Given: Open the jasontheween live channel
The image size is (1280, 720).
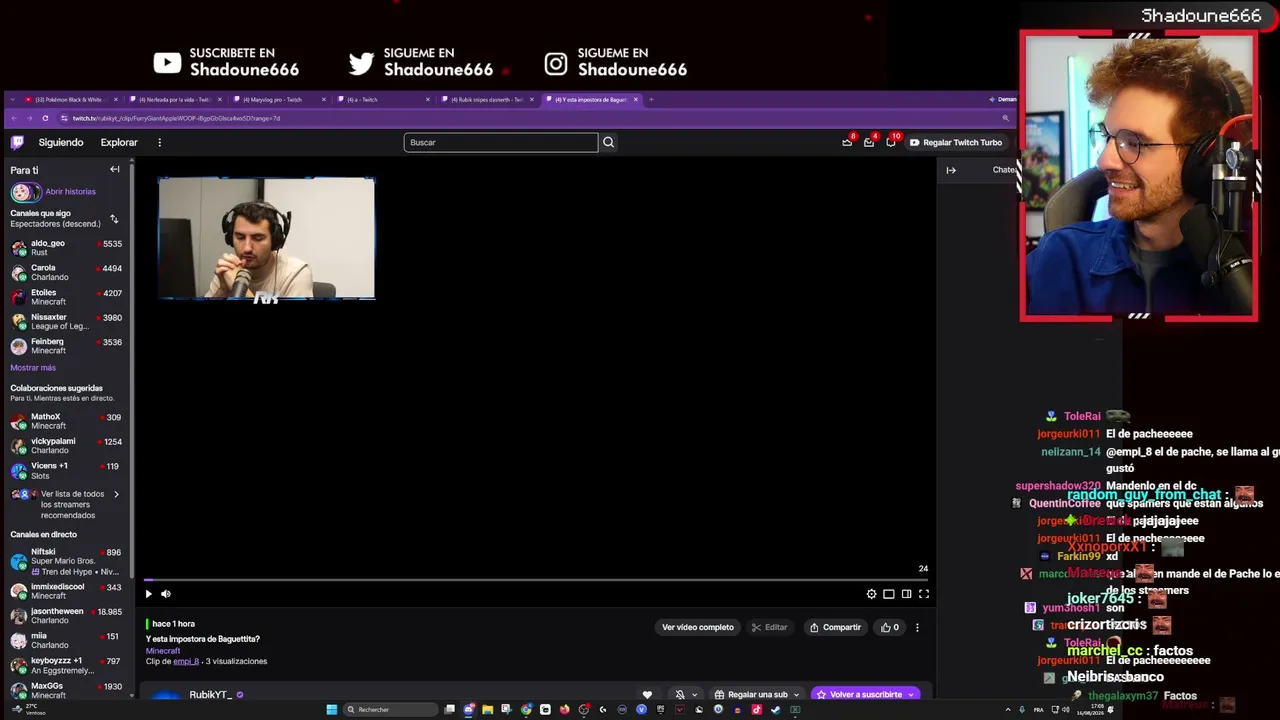Looking at the screenshot, I should coord(66,616).
